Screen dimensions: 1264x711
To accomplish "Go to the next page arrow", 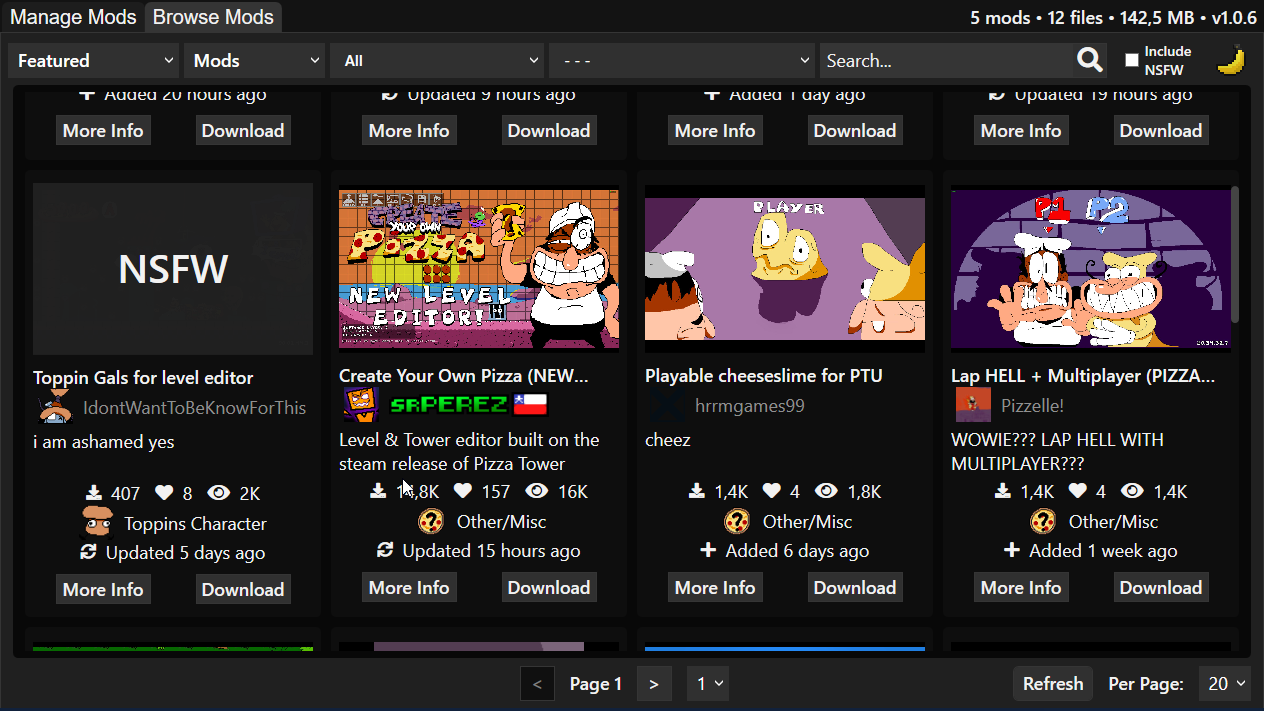I will point(654,684).
